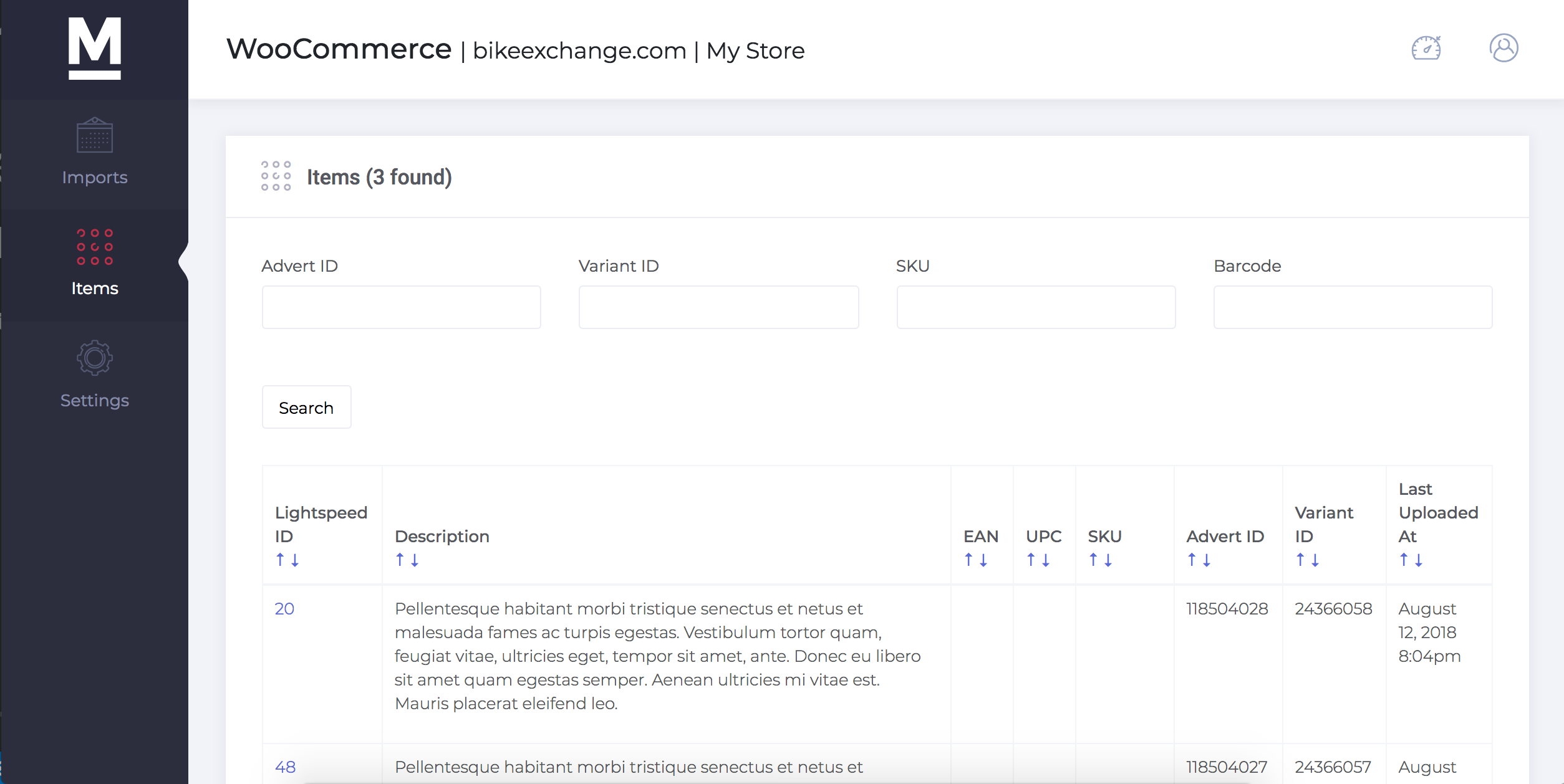Open Lightspeed ID 20 link
The width and height of the screenshot is (1564, 784).
pos(284,609)
